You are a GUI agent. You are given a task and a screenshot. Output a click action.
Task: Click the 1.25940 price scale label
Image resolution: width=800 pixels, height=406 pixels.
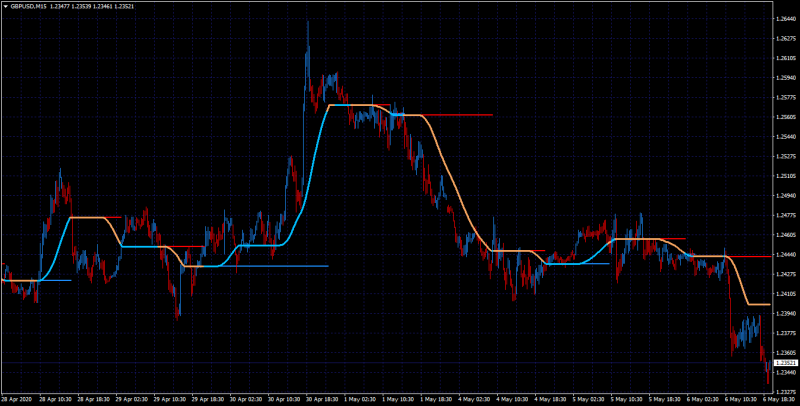click(786, 78)
